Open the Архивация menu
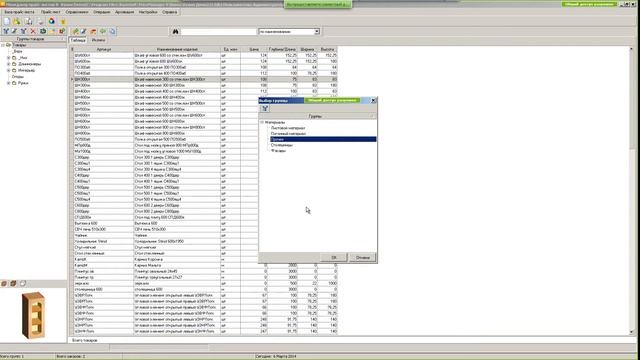 124,12
